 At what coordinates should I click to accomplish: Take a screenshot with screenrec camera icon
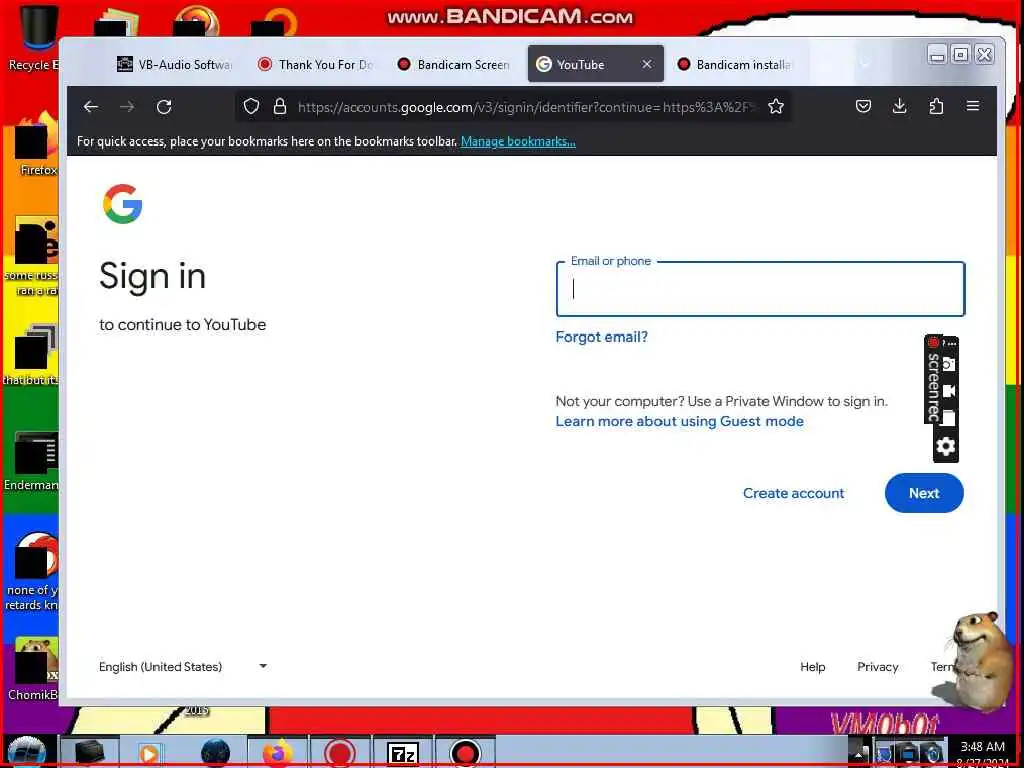[948, 364]
